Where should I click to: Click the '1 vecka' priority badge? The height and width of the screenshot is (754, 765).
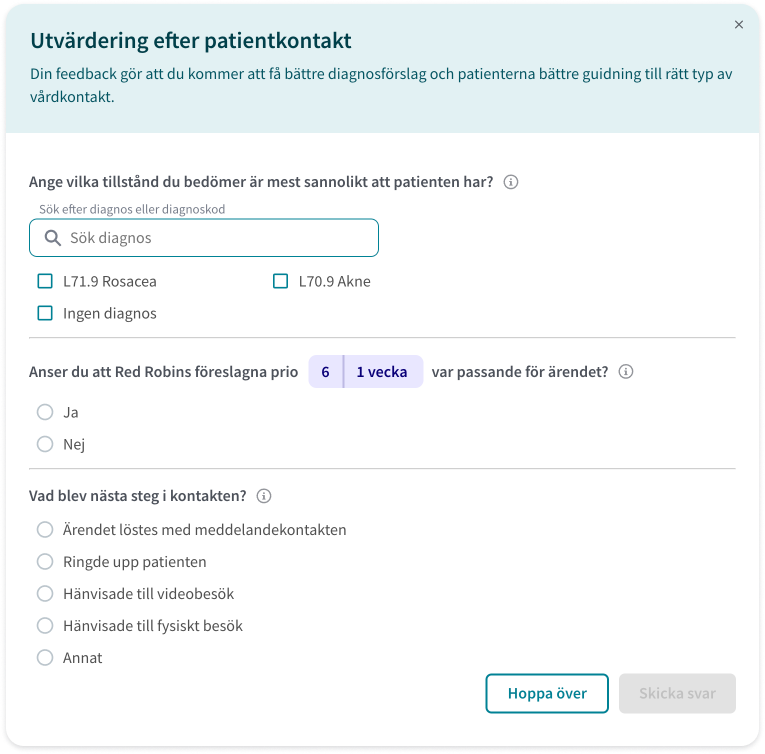383,372
